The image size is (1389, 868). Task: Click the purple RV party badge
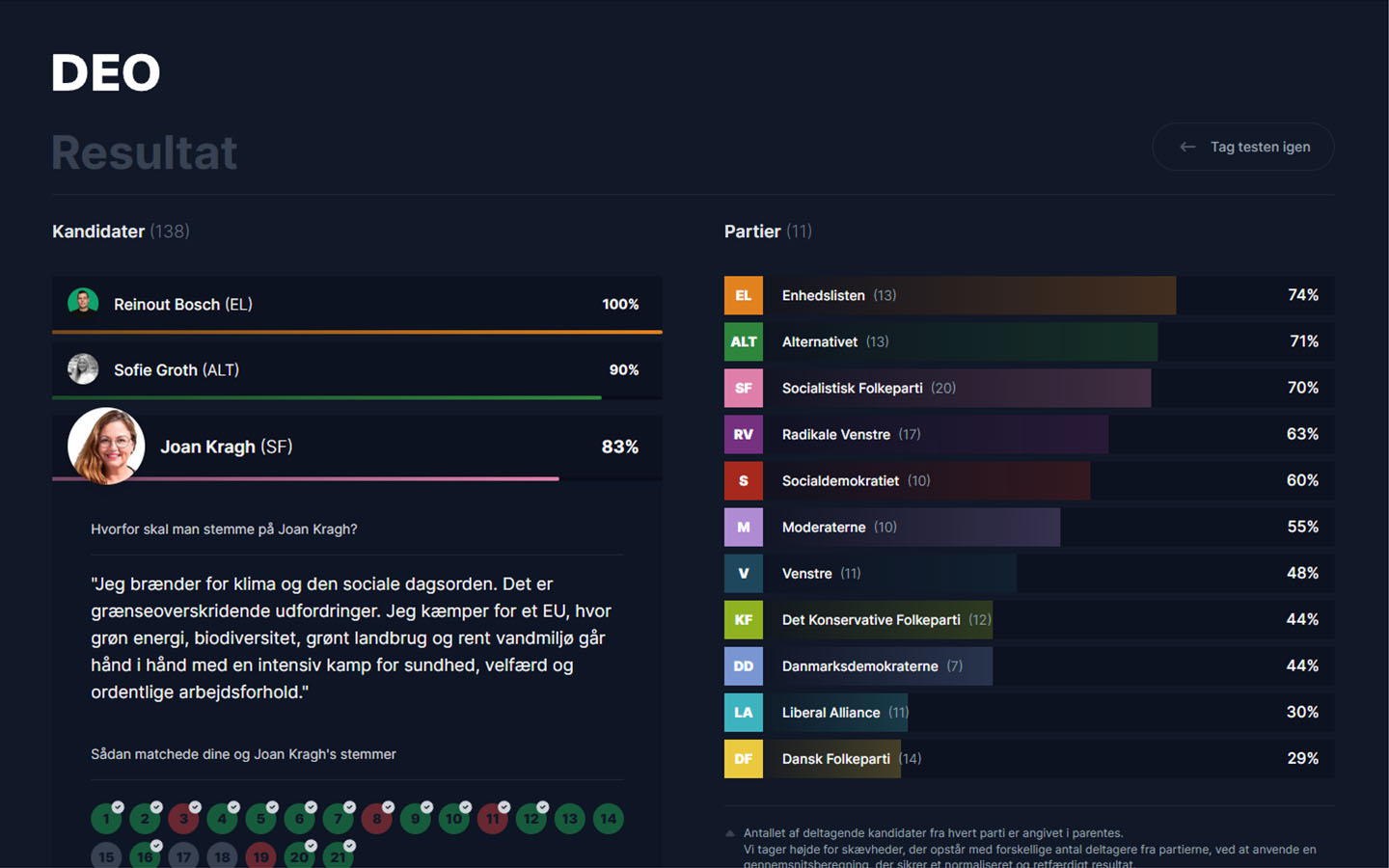click(744, 434)
